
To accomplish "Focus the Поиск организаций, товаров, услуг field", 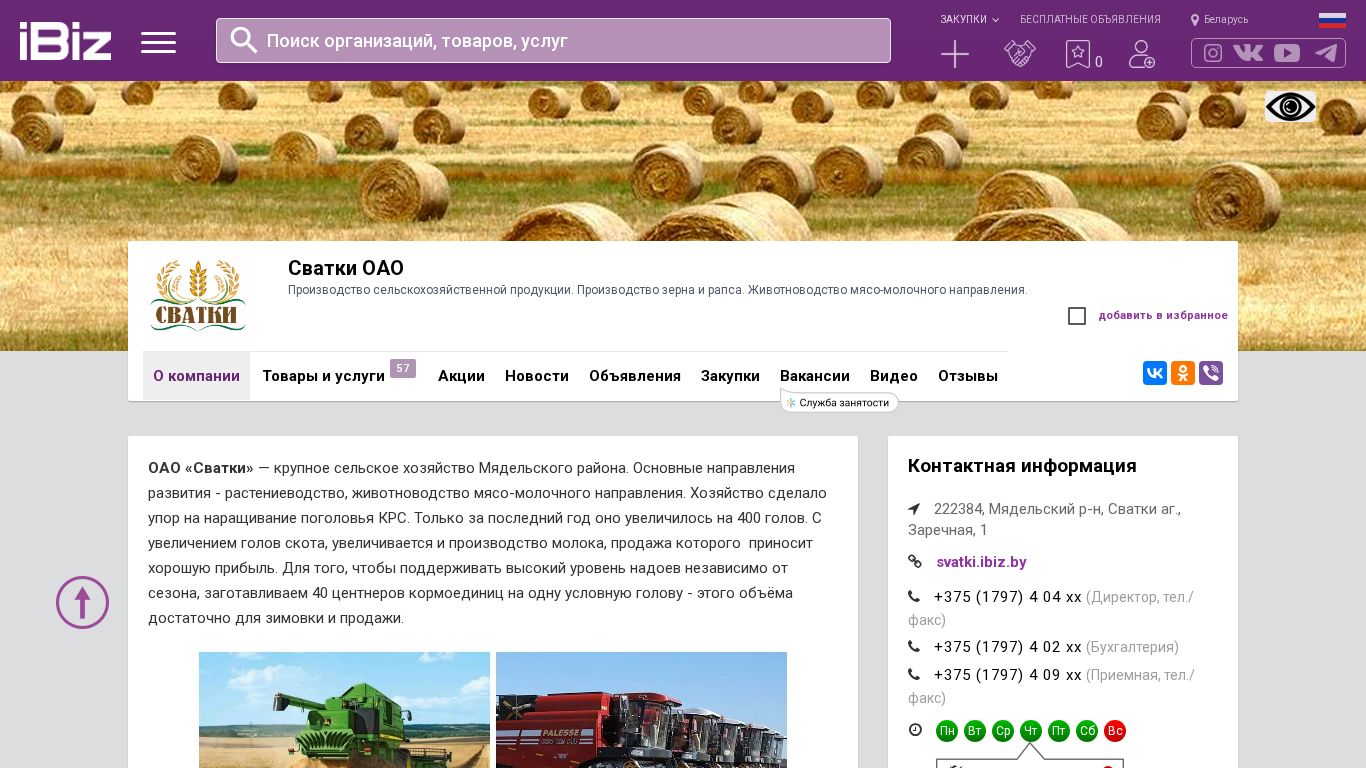I will pos(553,41).
